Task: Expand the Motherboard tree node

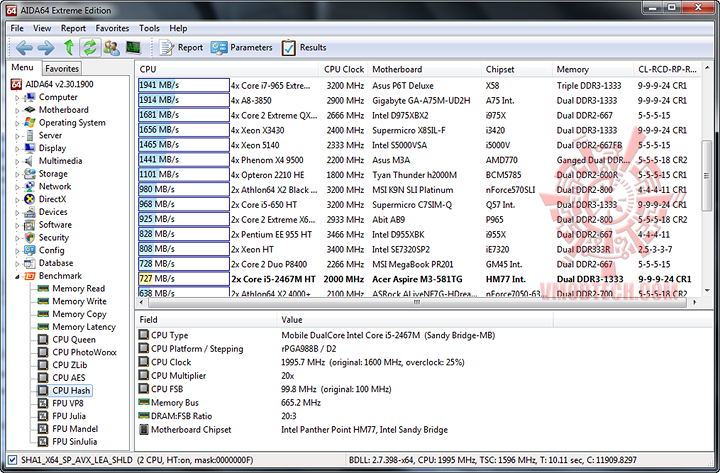Action: [17, 111]
